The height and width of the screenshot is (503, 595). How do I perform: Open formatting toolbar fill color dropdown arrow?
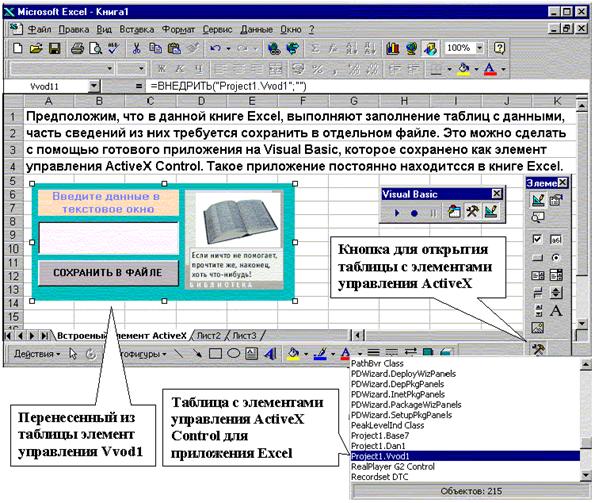coord(476,69)
